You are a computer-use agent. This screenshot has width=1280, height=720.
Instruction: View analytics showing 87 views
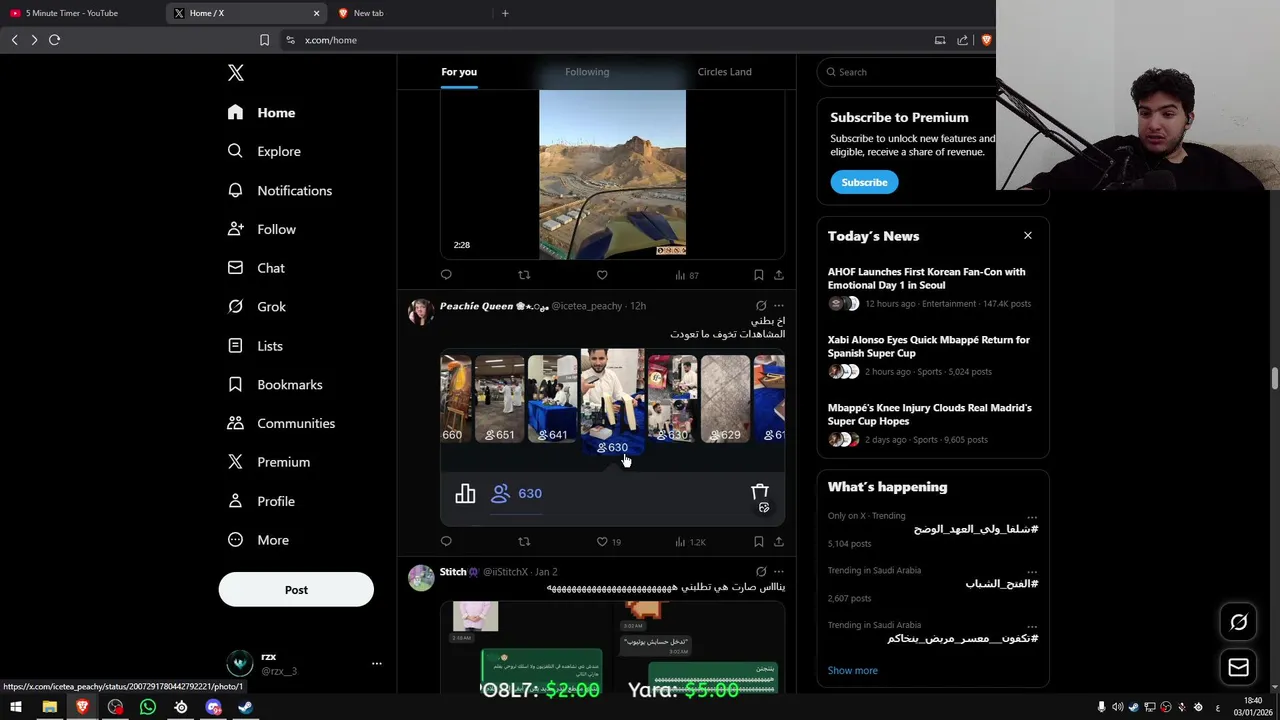tap(686, 275)
